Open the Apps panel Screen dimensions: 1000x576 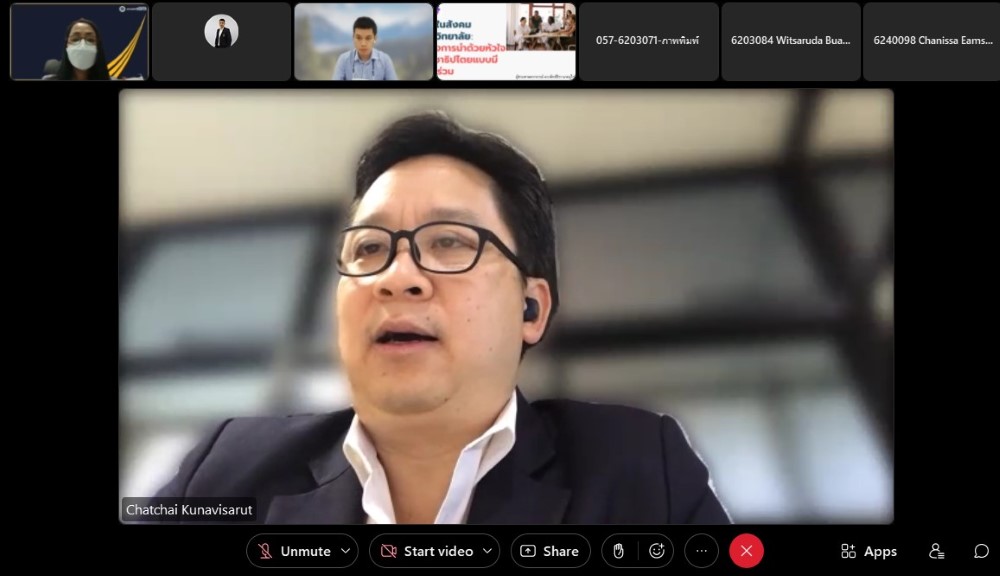tap(869, 551)
